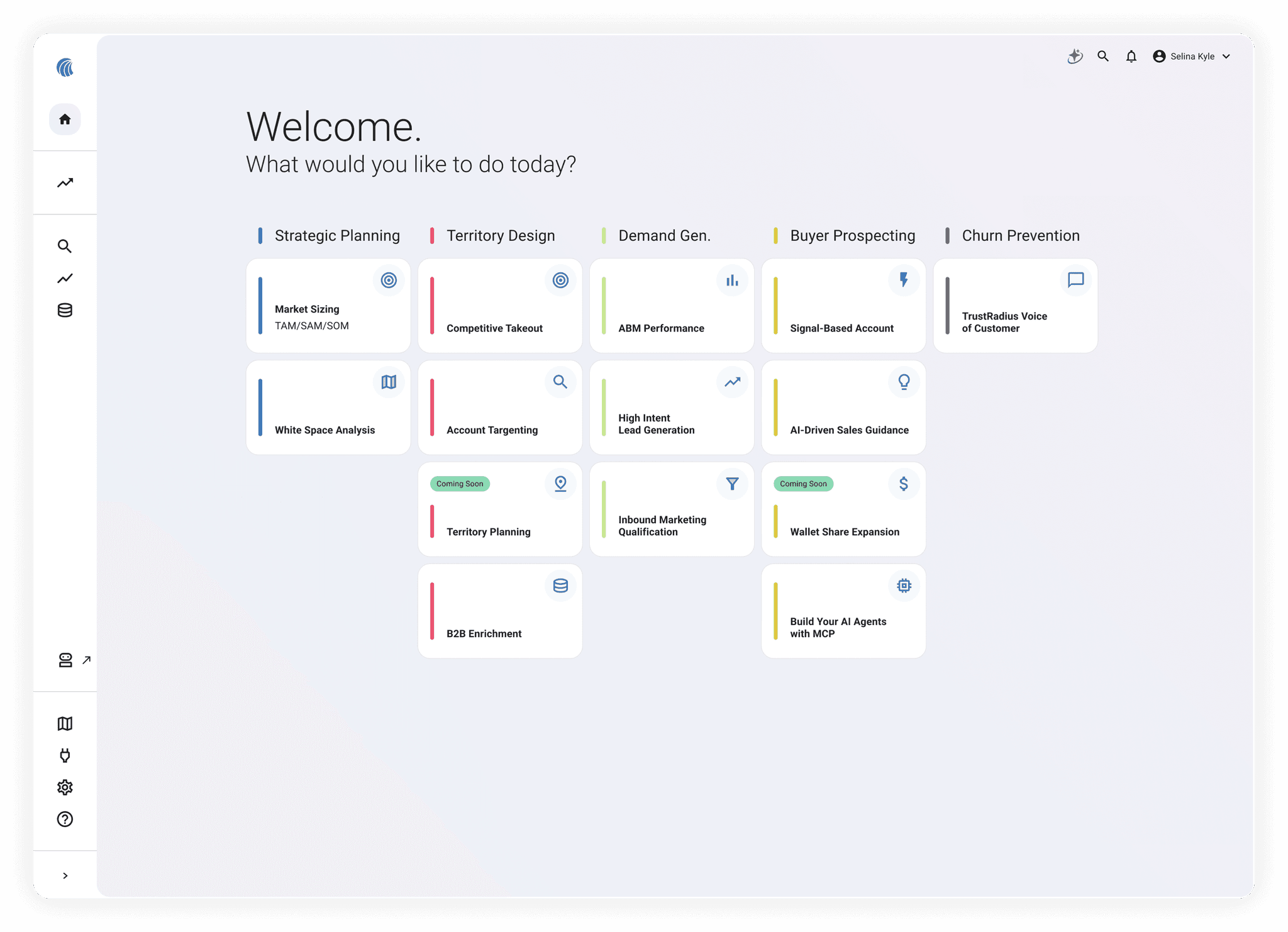This screenshot has width=1288, height=932.
Task: Expand sidebar using bottom chevron arrow
Action: click(65, 875)
